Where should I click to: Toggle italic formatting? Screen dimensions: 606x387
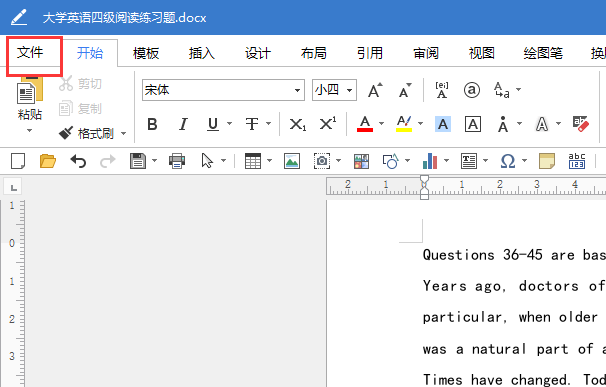[183, 124]
